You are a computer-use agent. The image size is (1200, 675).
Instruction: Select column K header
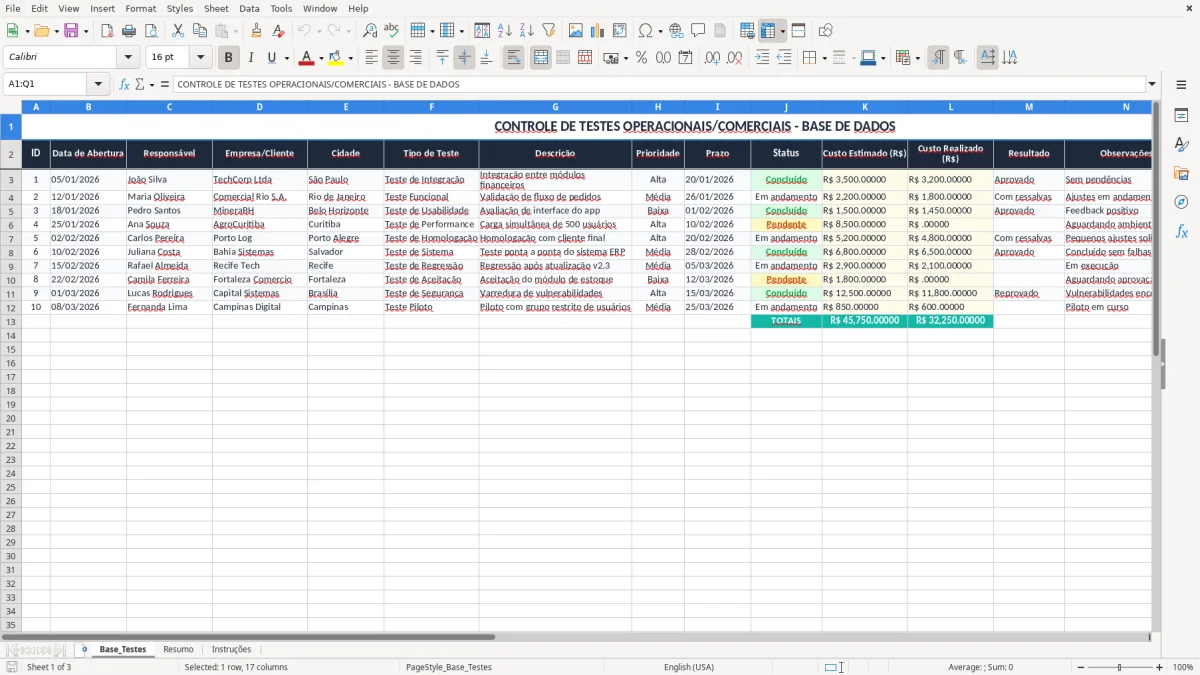pyautogui.click(x=865, y=106)
